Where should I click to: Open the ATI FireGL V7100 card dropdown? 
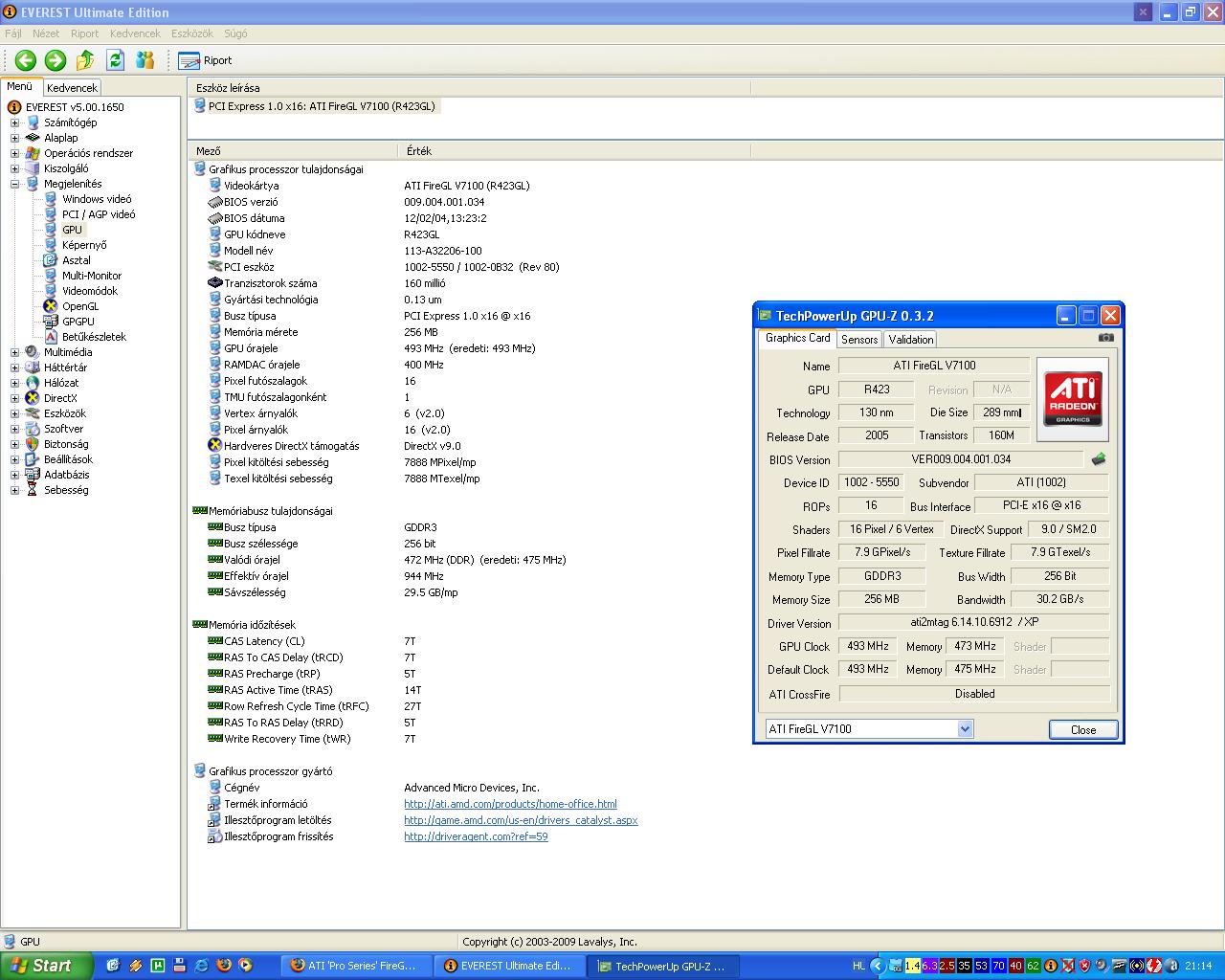click(965, 729)
